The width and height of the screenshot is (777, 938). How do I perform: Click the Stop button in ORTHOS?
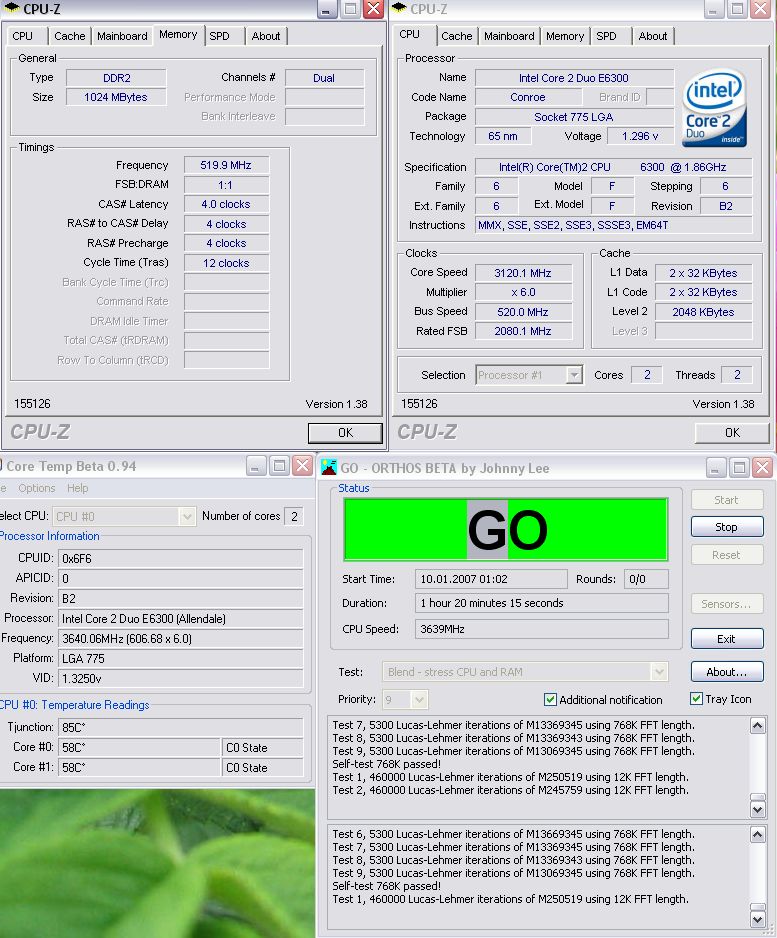(727, 527)
